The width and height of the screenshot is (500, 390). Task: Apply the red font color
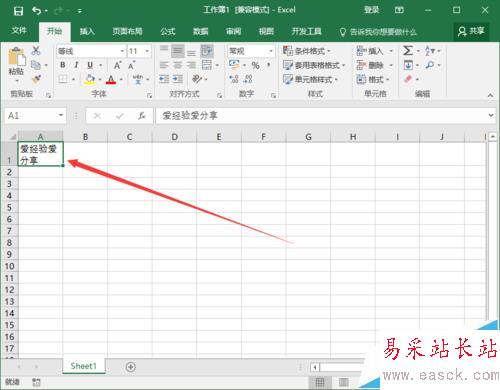coord(111,79)
